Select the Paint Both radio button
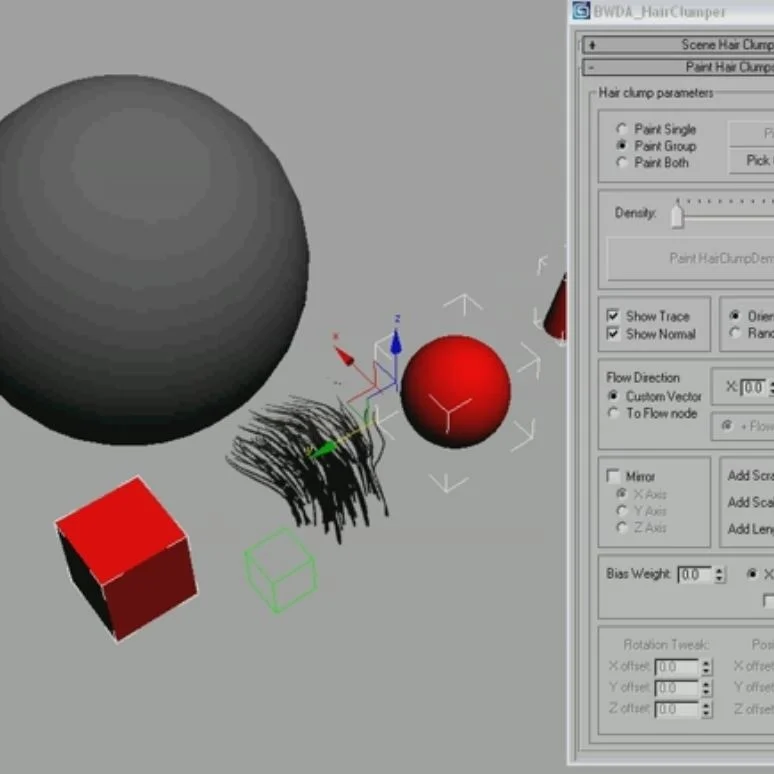 621,162
